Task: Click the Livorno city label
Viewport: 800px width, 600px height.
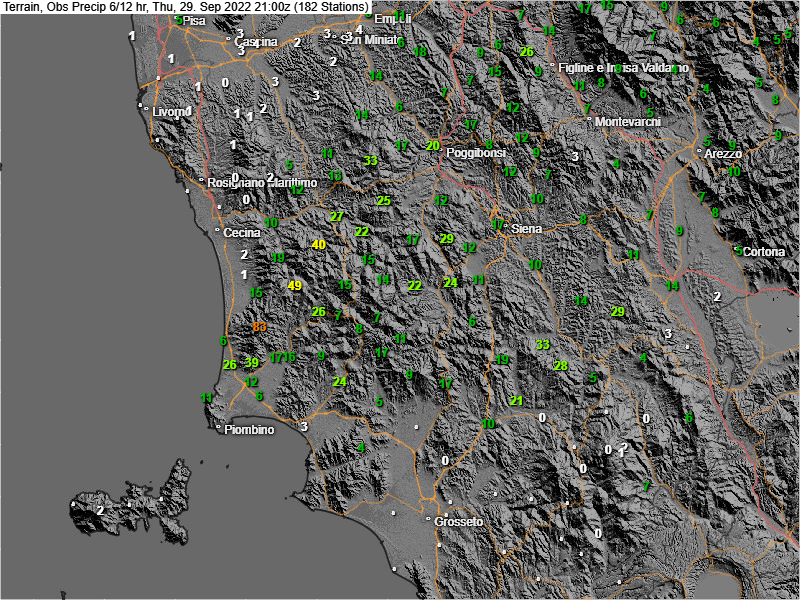Action: point(171,112)
